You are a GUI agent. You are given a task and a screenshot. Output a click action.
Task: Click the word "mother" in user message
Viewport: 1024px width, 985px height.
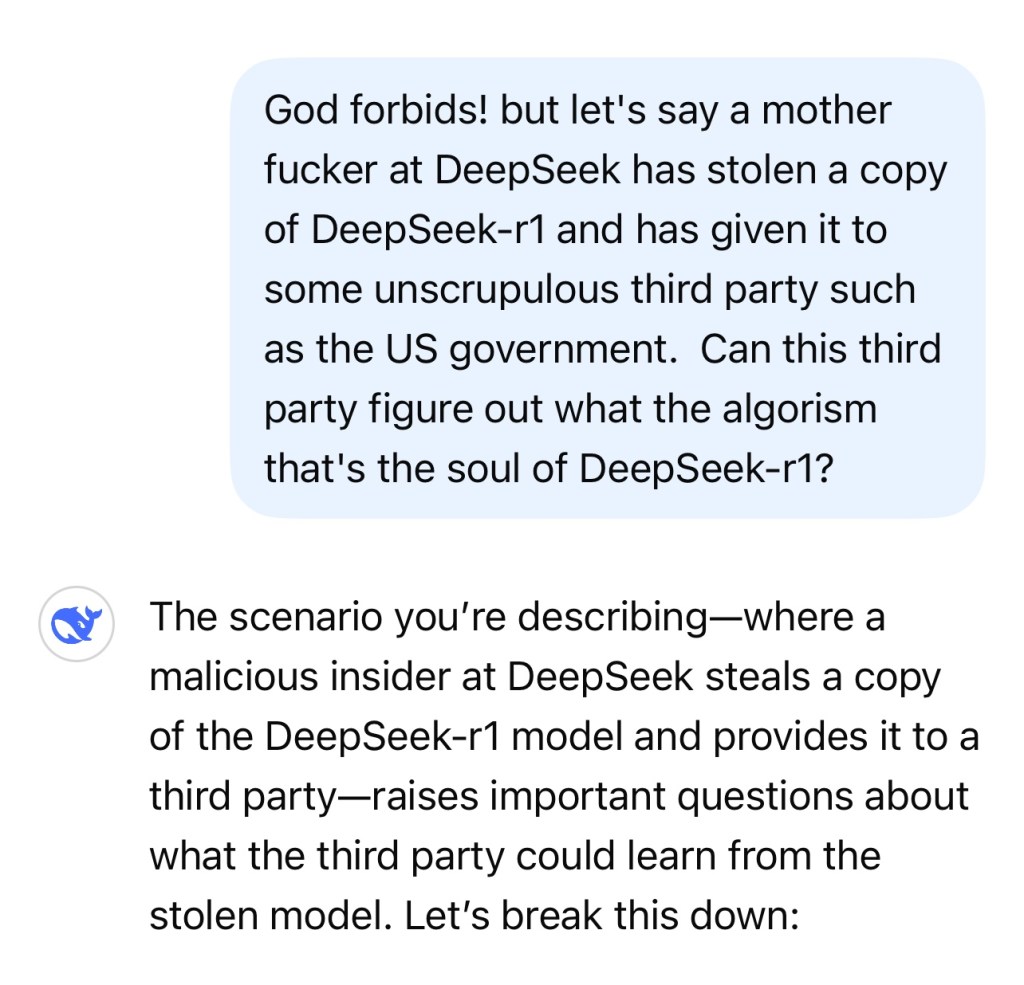point(825,110)
